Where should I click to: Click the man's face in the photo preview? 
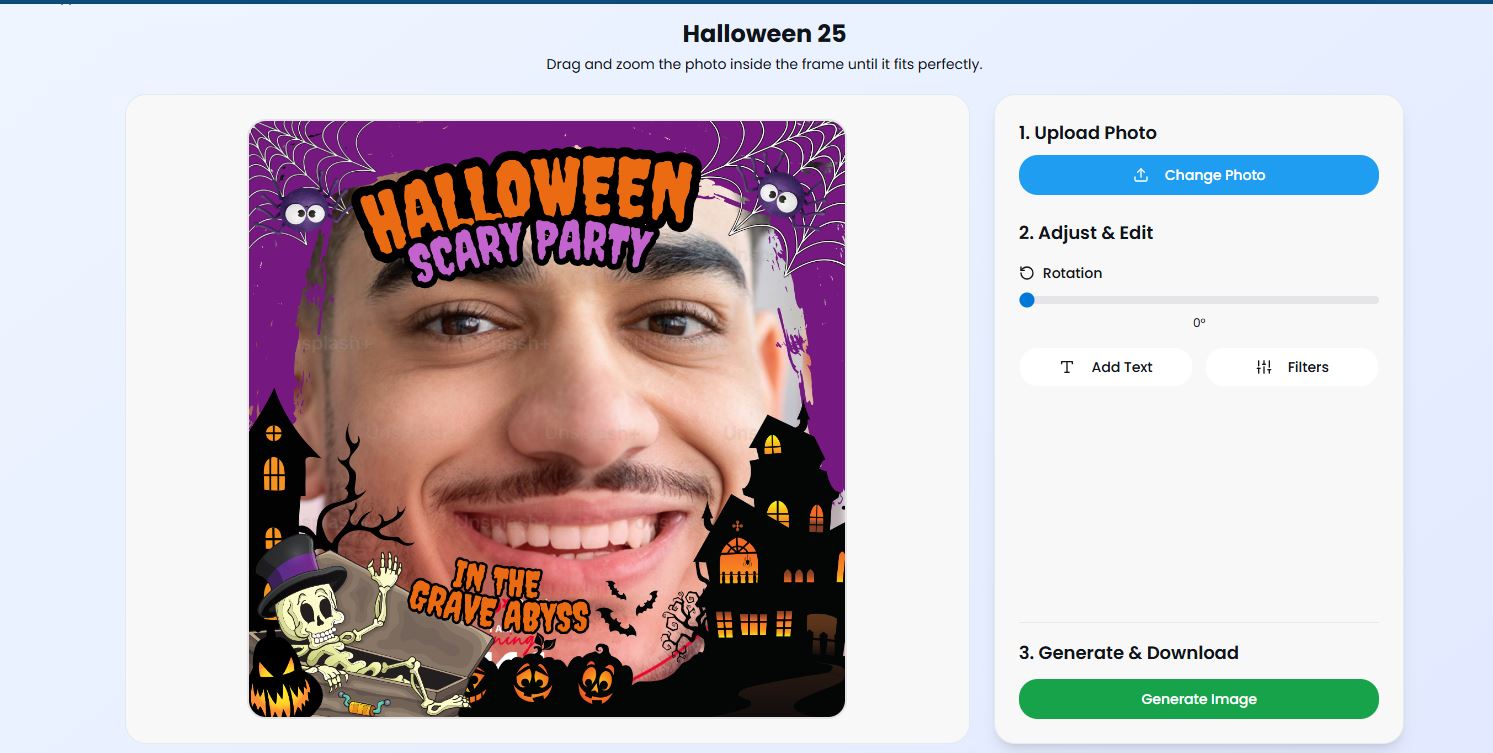560,400
